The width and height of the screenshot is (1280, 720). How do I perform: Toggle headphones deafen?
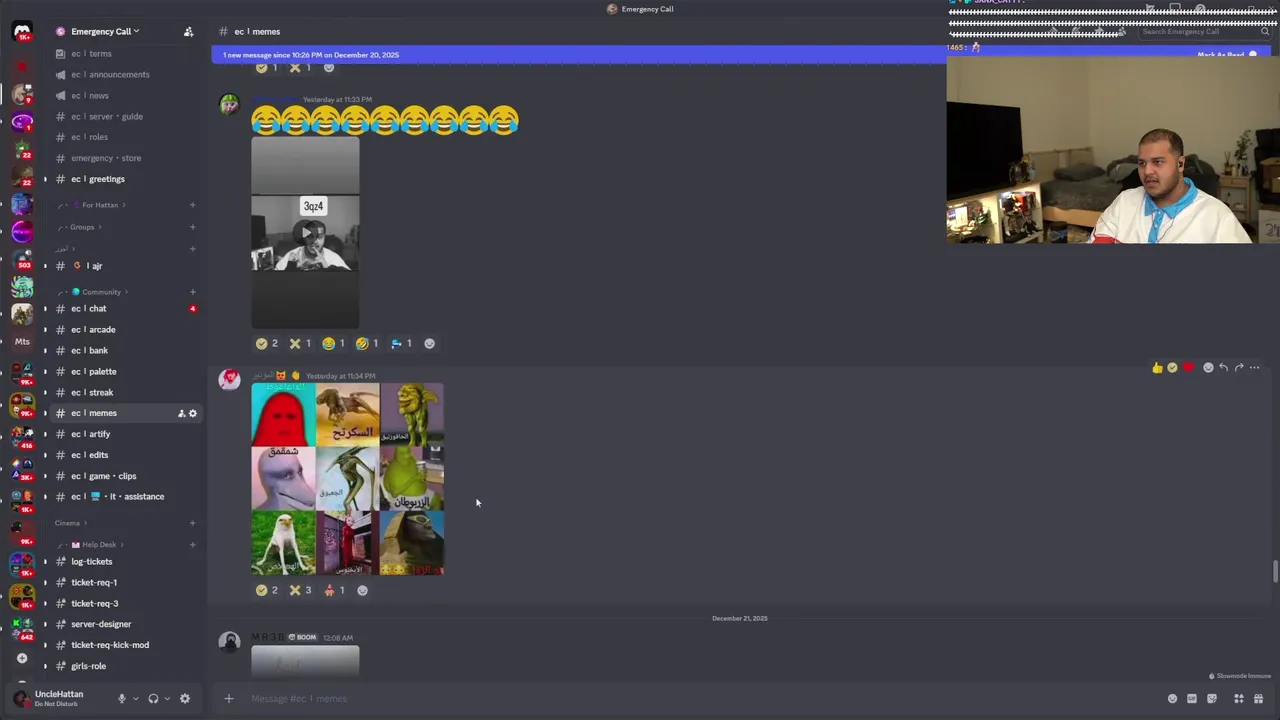click(x=153, y=699)
